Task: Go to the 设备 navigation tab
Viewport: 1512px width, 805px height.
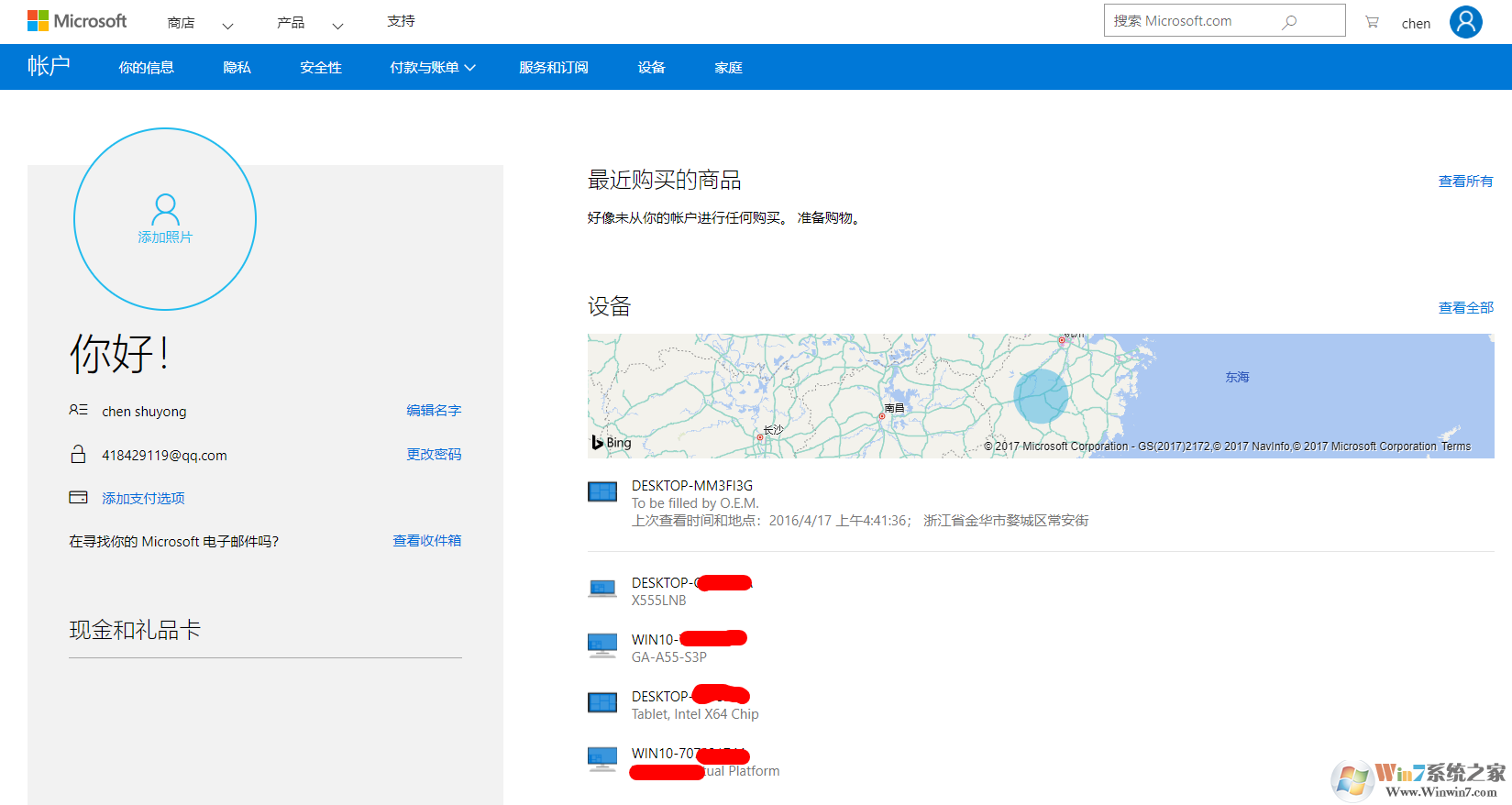Action: 651,67
